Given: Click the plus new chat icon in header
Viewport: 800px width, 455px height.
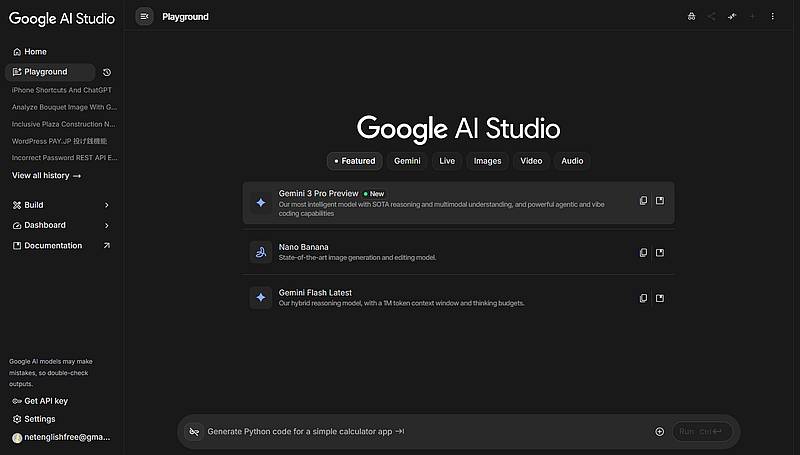Looking at the screenshot, I should [x=752, y=16].
